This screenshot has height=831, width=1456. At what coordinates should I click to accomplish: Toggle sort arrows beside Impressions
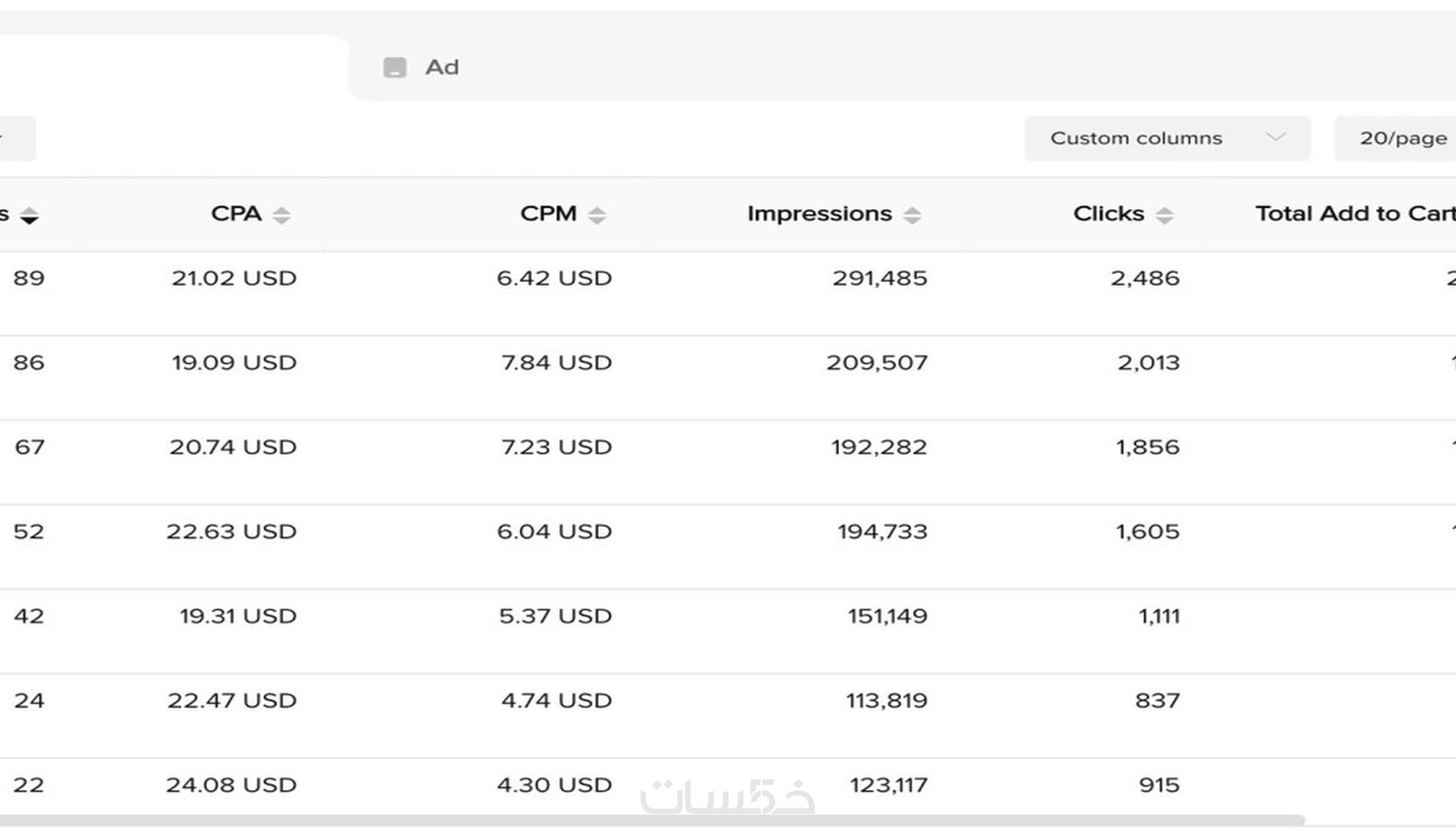pos(912,215)
